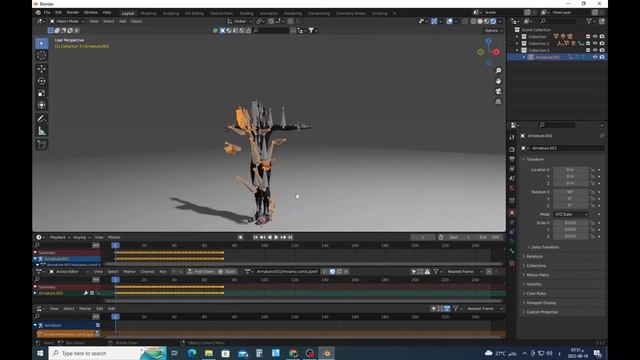This screenshot has width=640, height=360.
Task: Open rotation Mode XYZ Euler dropdown
Action: 571,214
